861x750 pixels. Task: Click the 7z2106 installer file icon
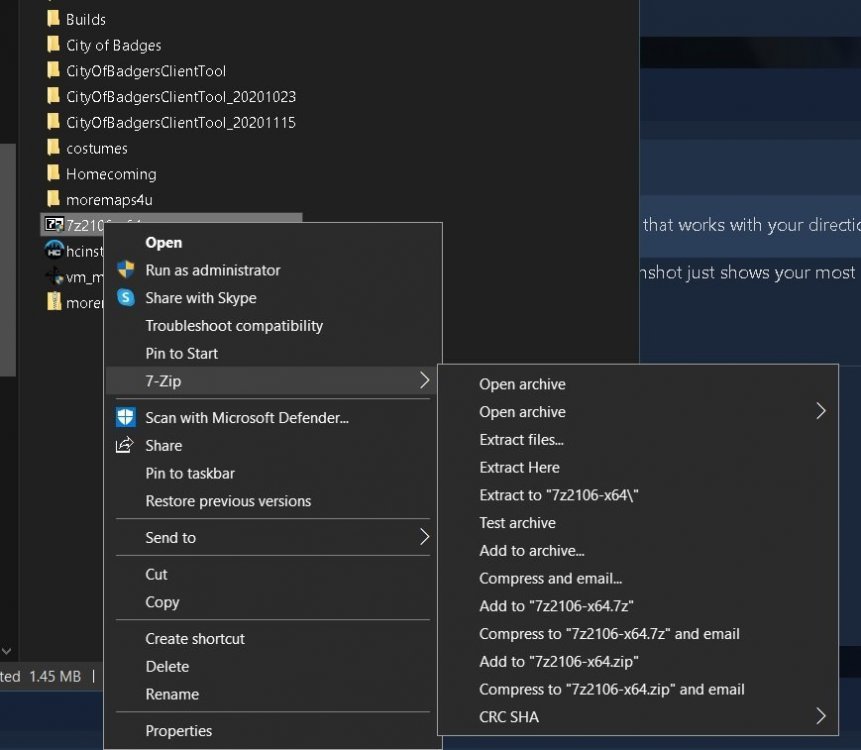(x=54, y=225)
